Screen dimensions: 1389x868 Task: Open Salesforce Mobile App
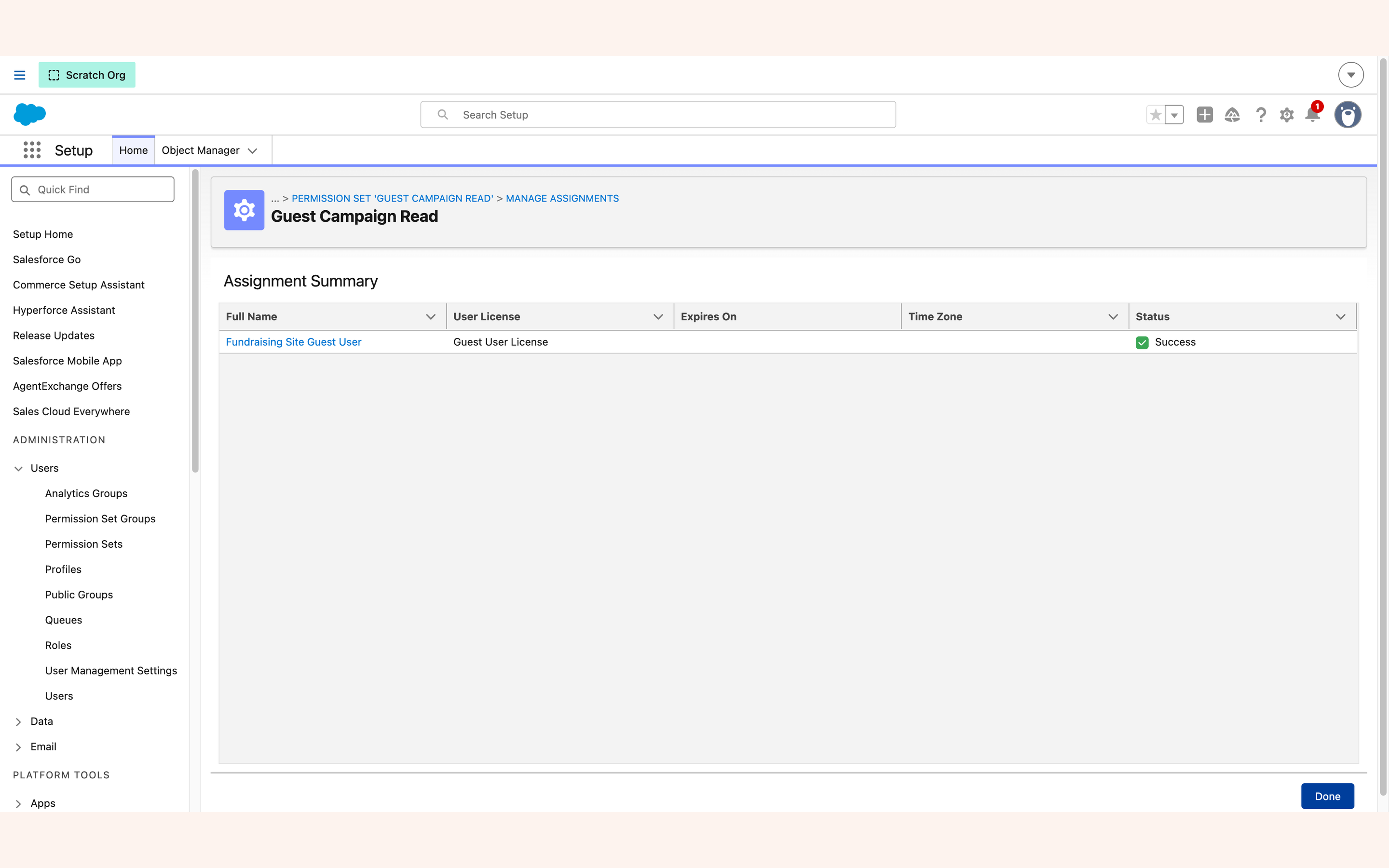point(67,361)
